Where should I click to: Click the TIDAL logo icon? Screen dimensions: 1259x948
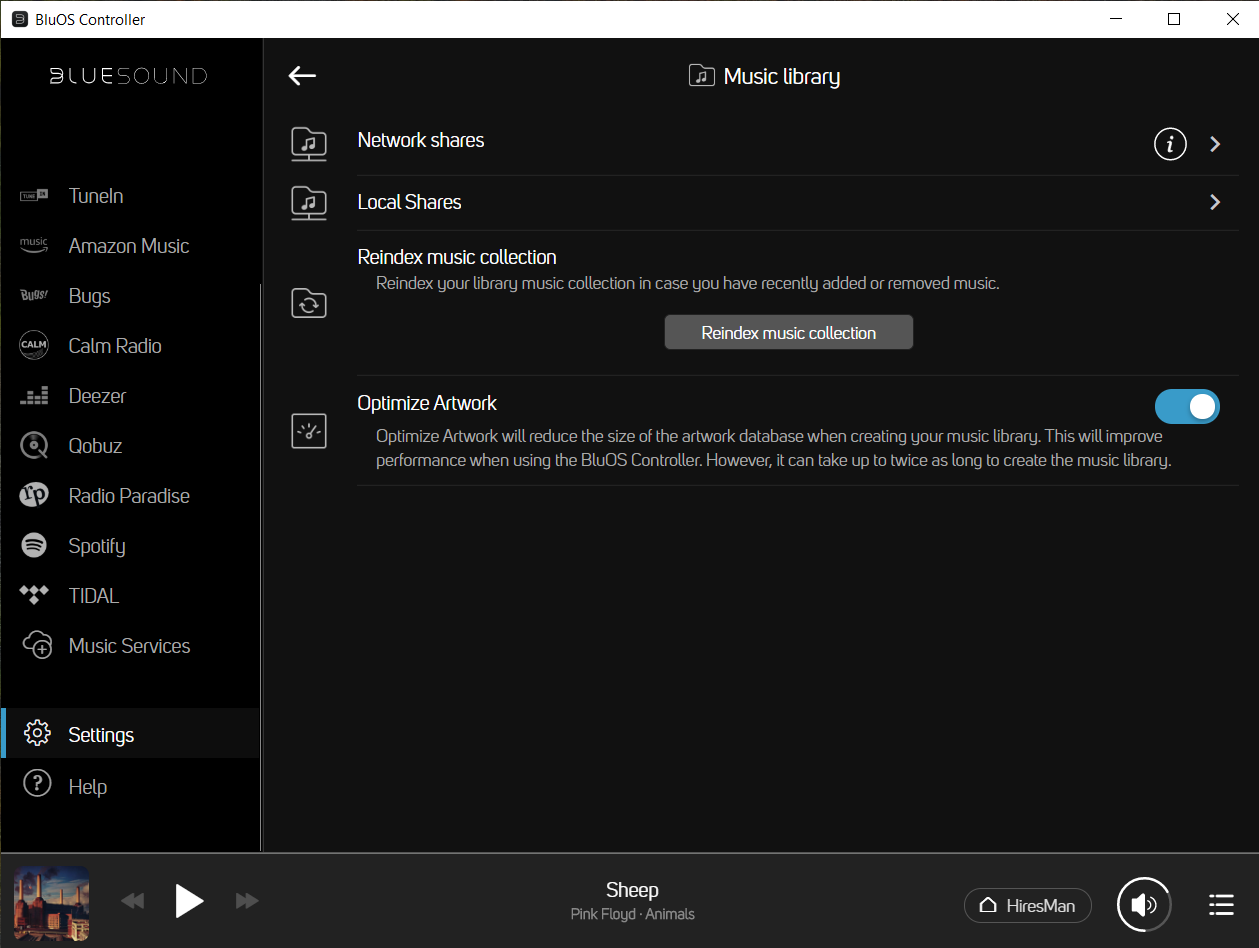(35, 596)
